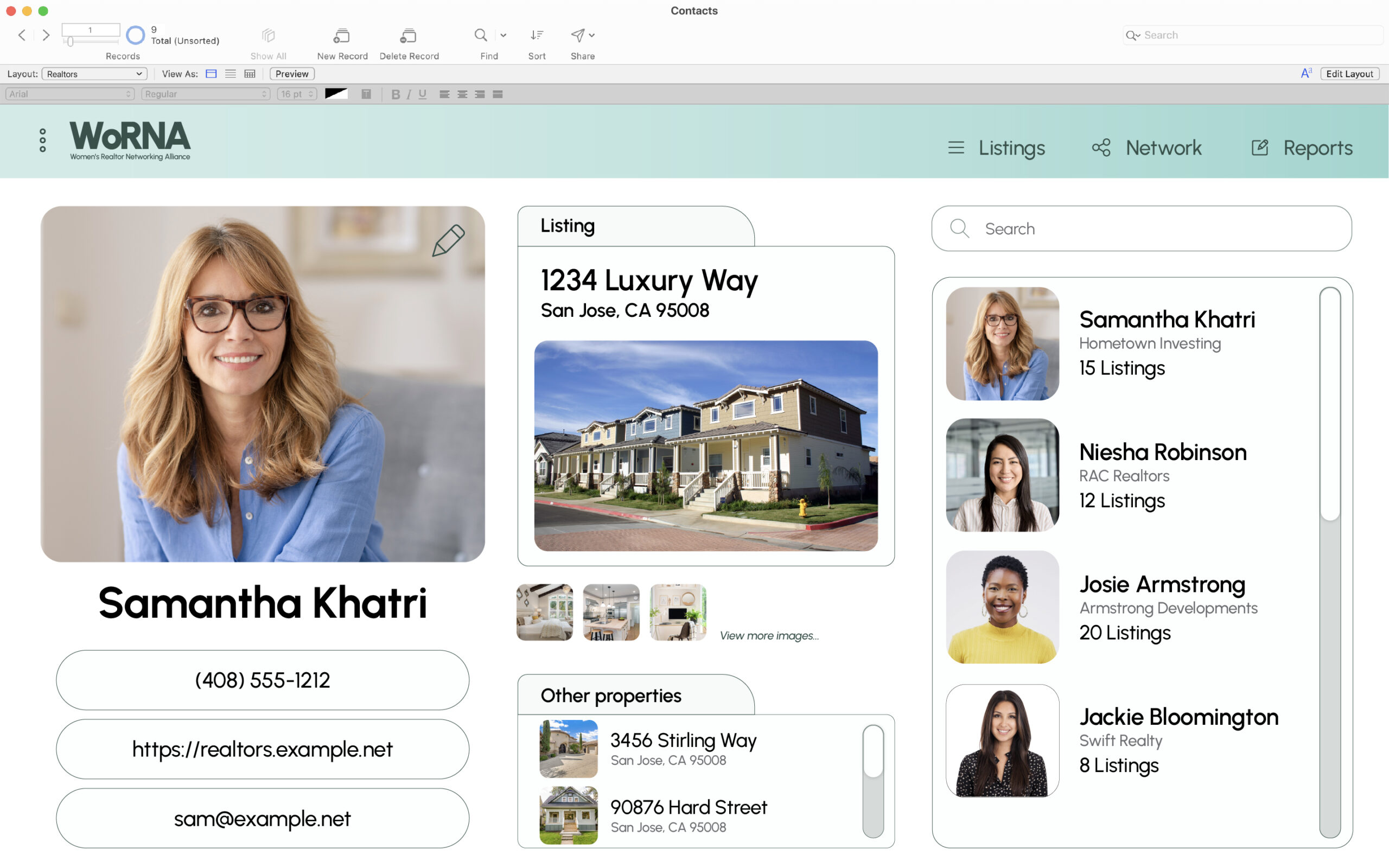Open the Arial font dropdown
The height and width of the screenshot is (868, 1389).
(70, 94)
